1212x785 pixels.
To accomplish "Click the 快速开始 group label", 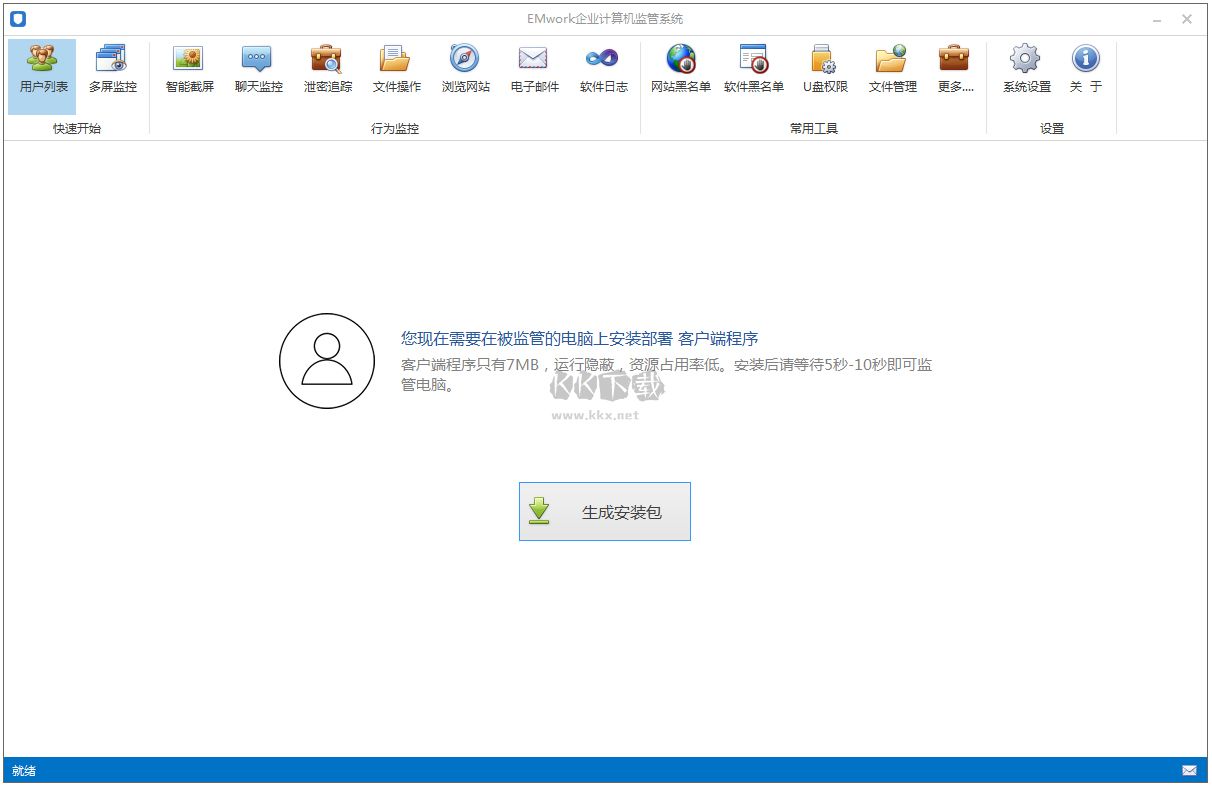I will tap(77, 129).
